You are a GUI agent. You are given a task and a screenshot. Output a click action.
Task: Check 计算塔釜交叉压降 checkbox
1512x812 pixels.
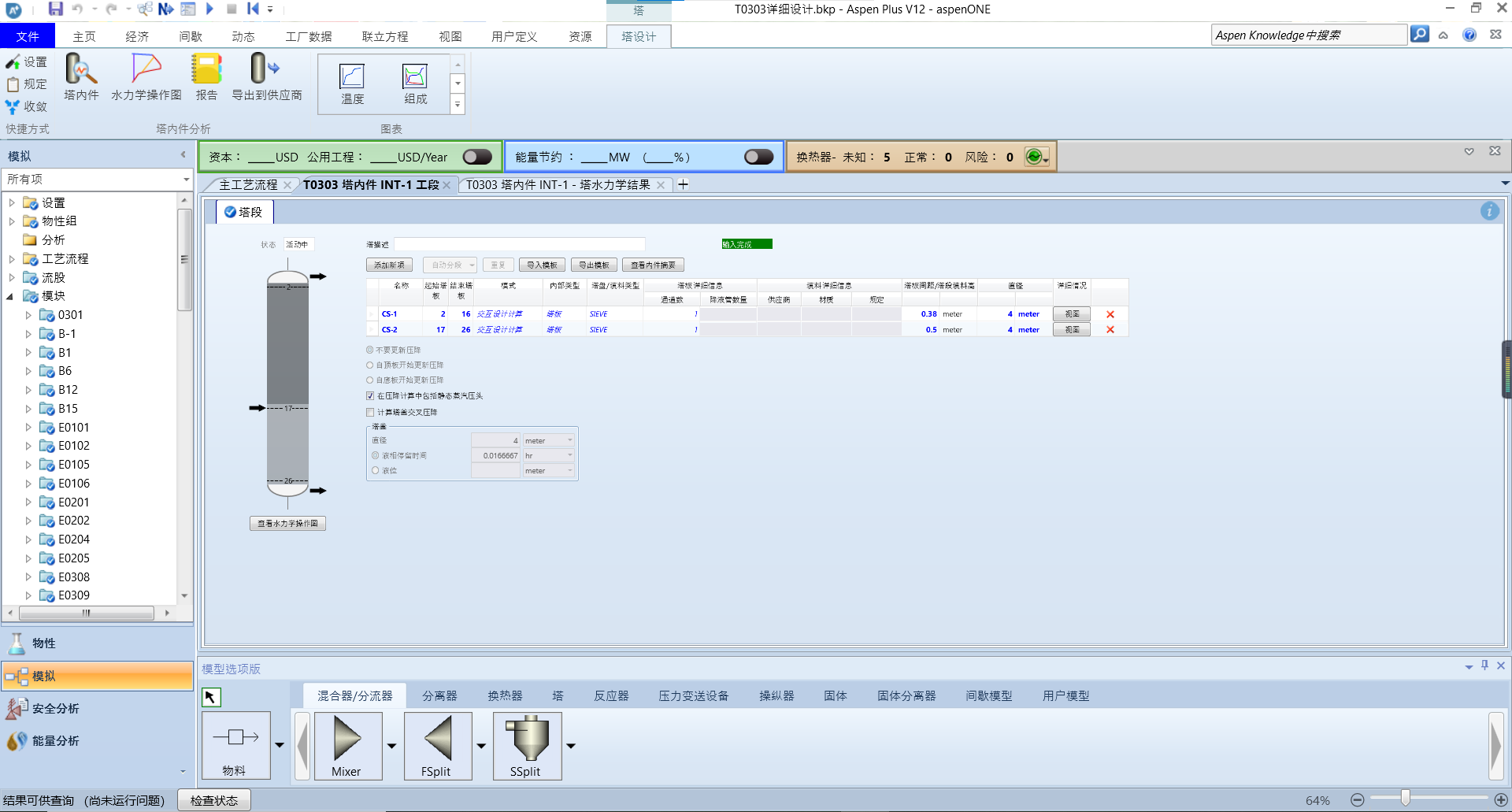(x=370, y=412)
